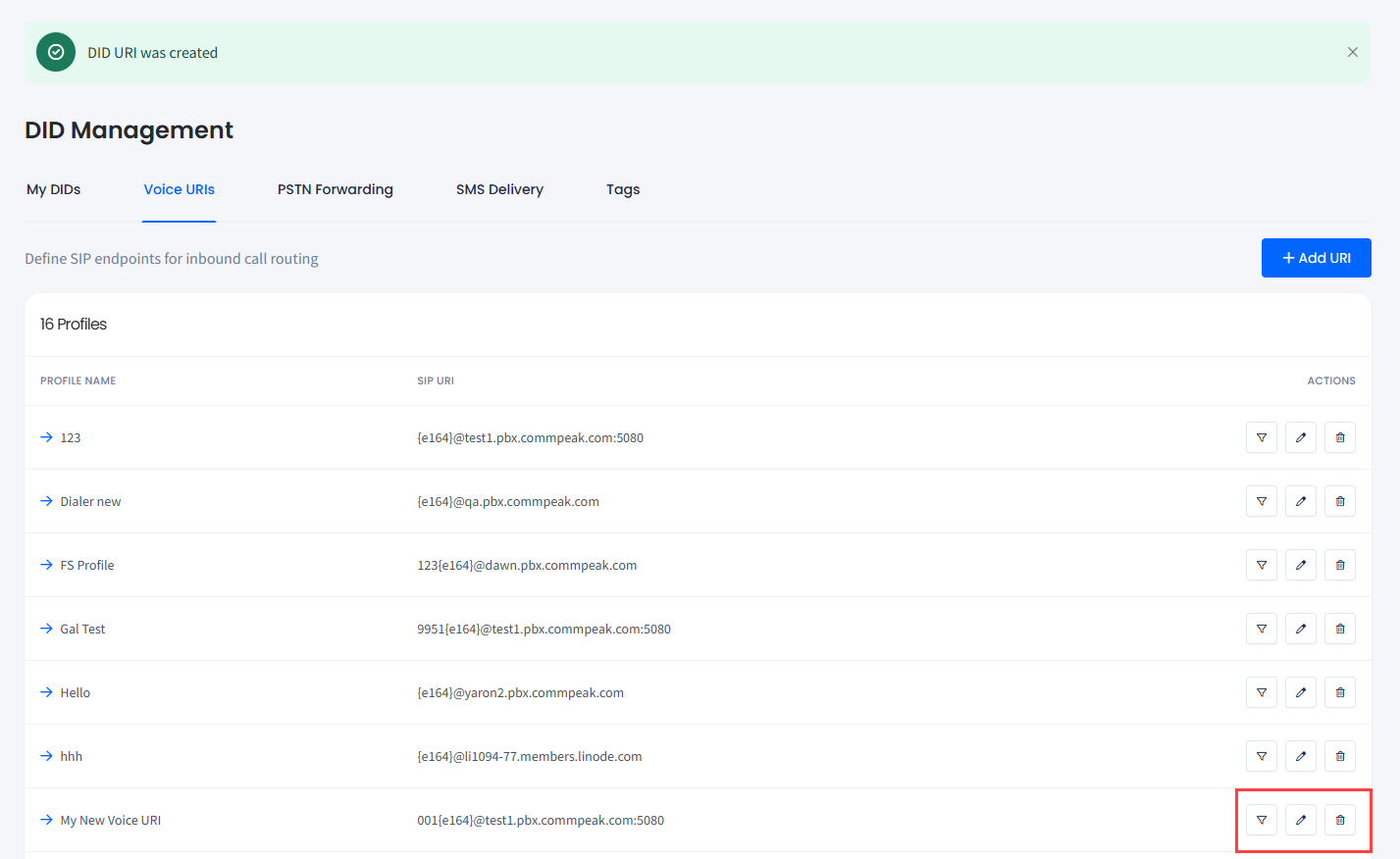1400x859 pixels.
Task: Open the PSTN Forwarding tab
Action: [336, 189]
